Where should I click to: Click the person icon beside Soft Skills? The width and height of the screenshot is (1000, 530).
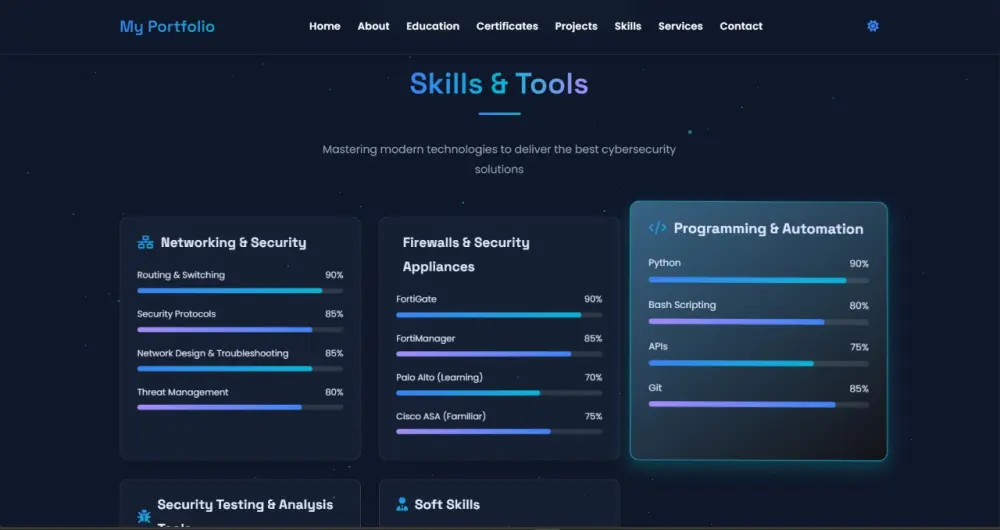coord(402,504)
